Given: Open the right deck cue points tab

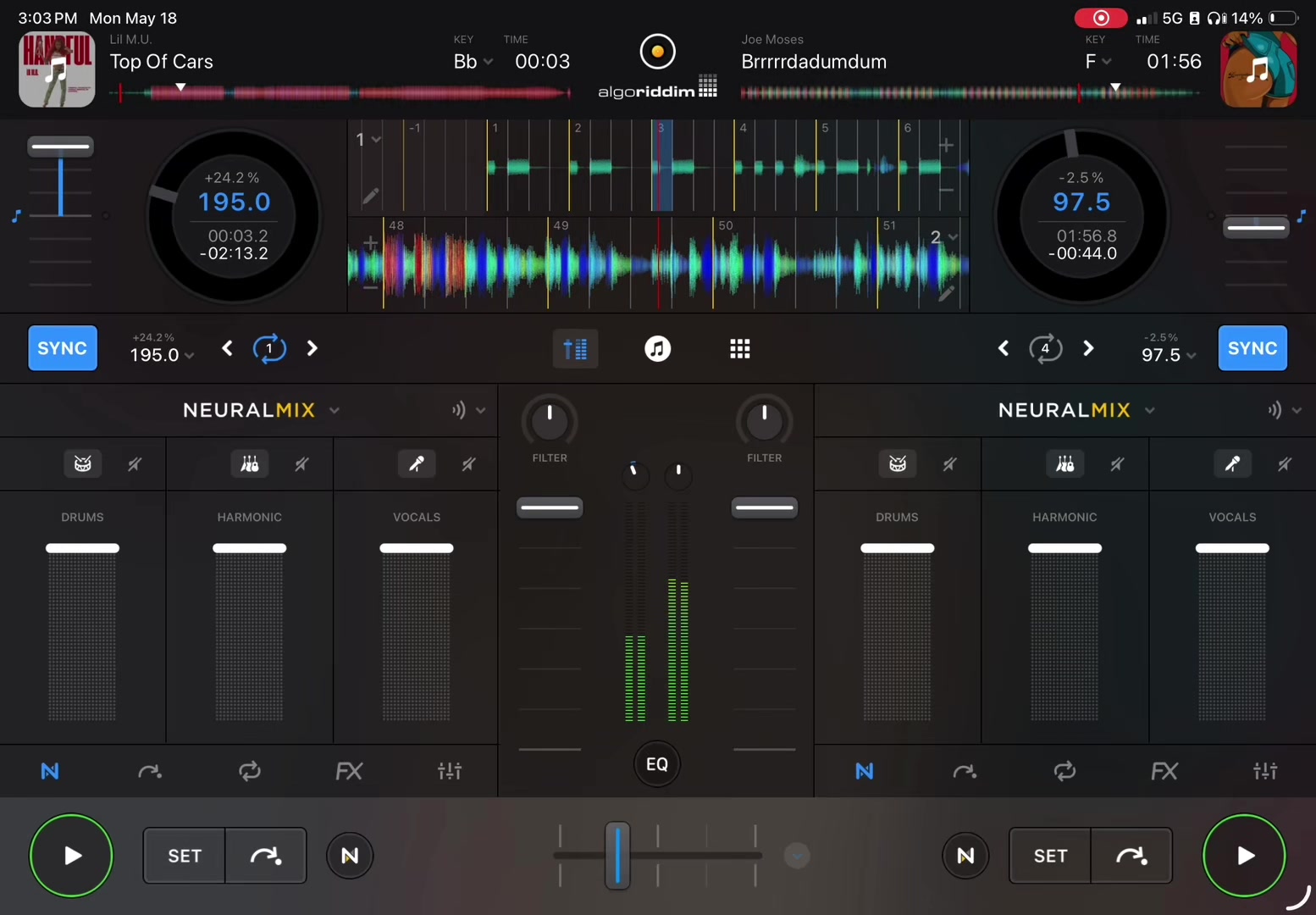Looking at the screenshot, I should tap(965, 771).
